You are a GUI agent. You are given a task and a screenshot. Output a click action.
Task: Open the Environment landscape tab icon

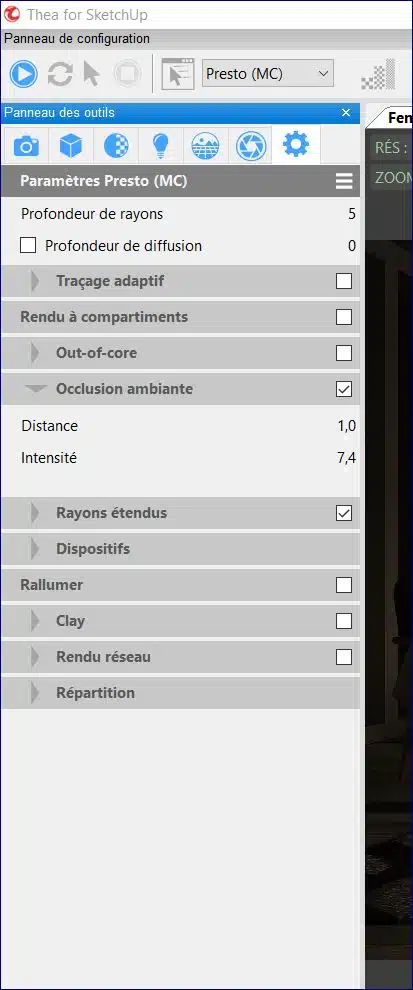click(x=205, y=146)
